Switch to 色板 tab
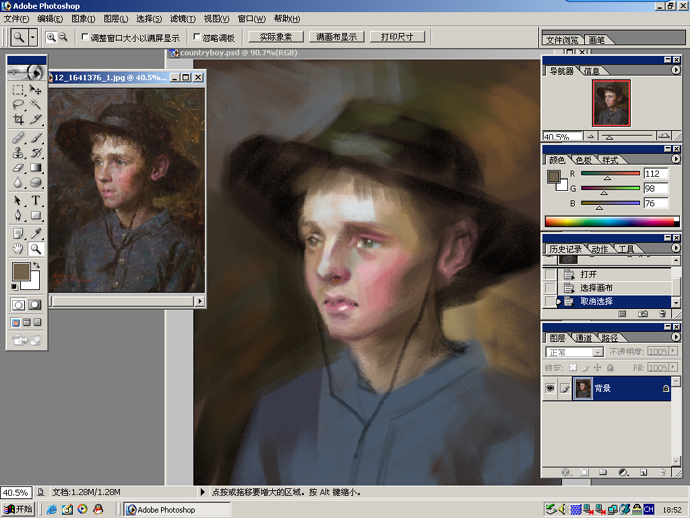 [584, 160]
